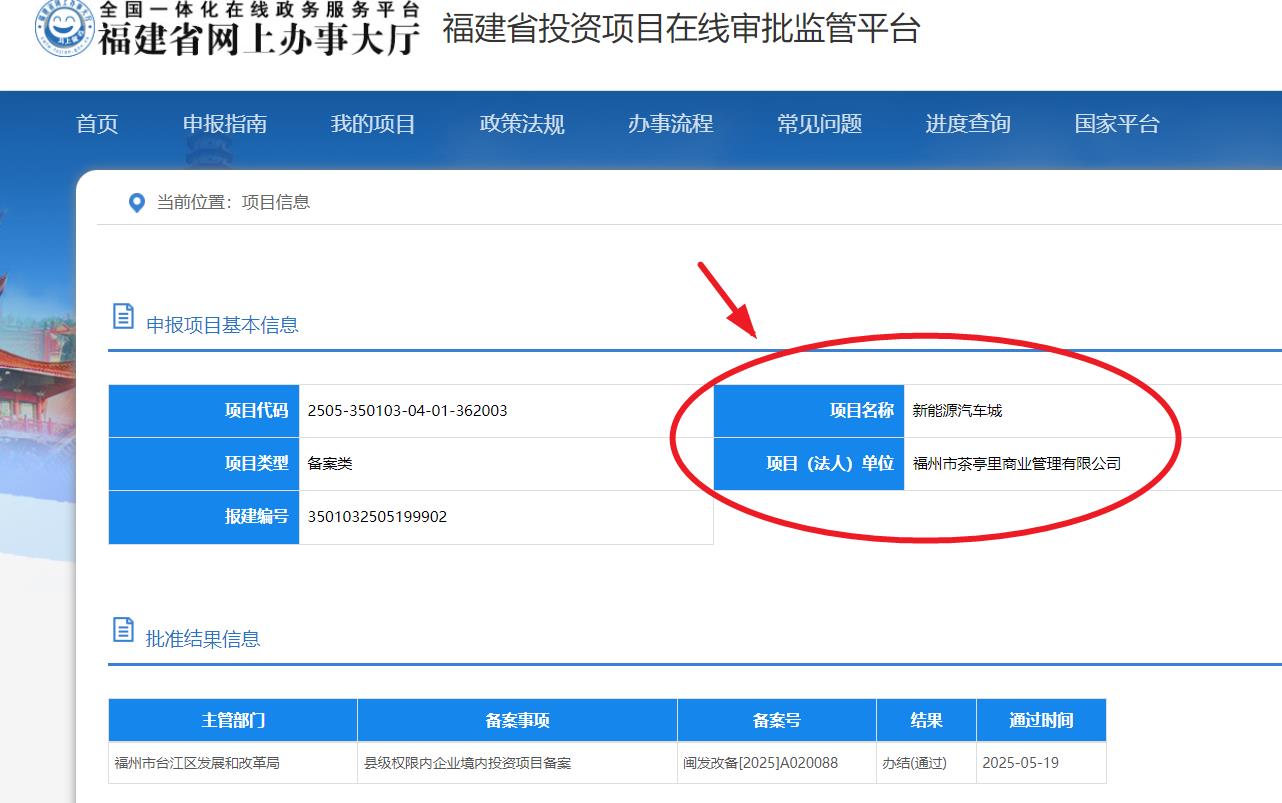The height and width of the screenshot is (803, 1282).
Task: Click cell 县级权限内企业境内投资项目备案
Action: point(517,763)
